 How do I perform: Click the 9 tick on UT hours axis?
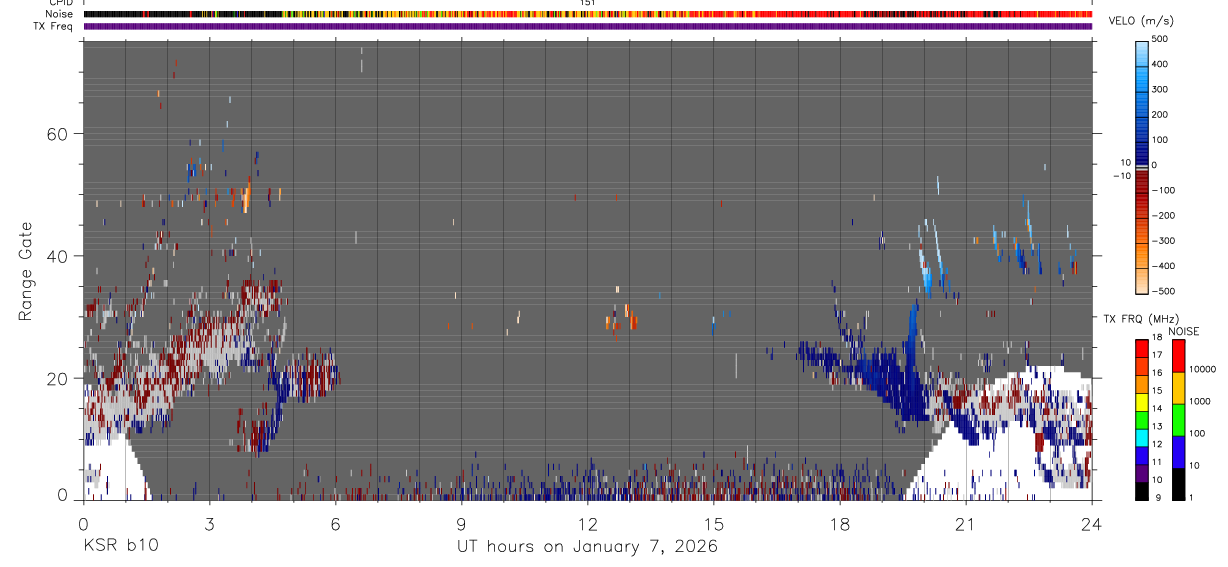(461, 523)
